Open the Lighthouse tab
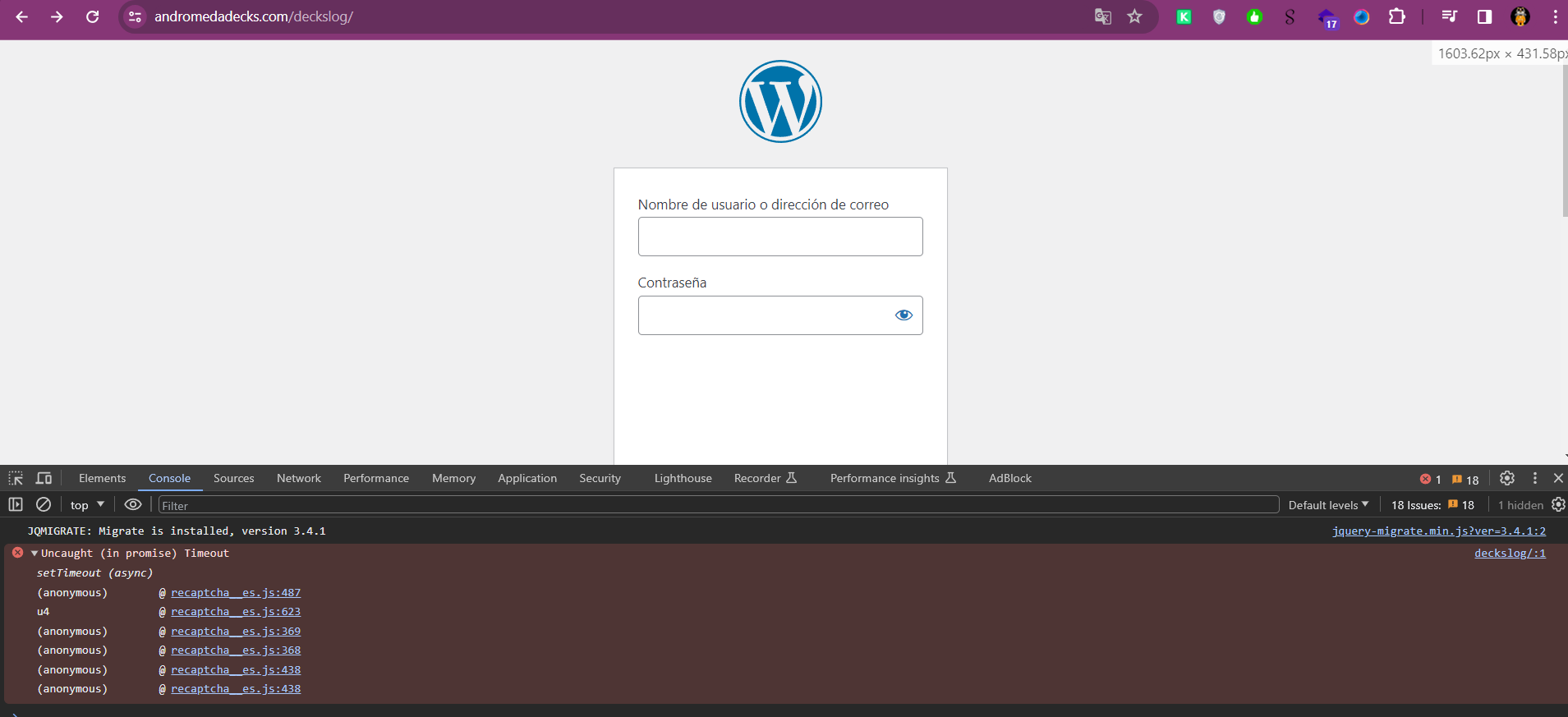1568x717 pixels. coord(683,478)
